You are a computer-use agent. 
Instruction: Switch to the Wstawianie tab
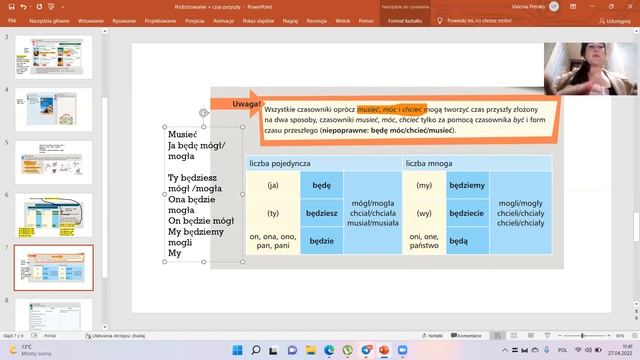click(x=91, y=20)
